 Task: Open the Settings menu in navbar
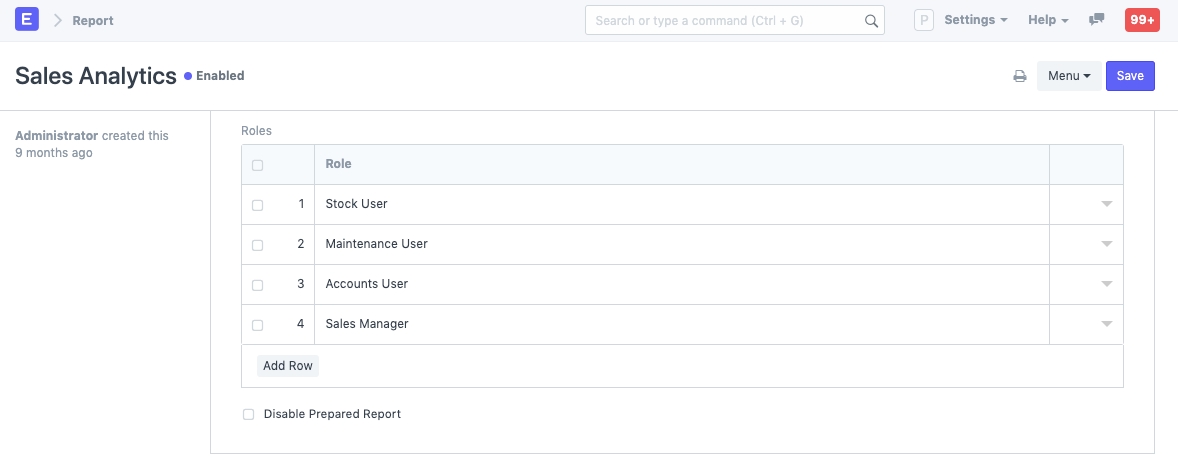pos(975,20)
